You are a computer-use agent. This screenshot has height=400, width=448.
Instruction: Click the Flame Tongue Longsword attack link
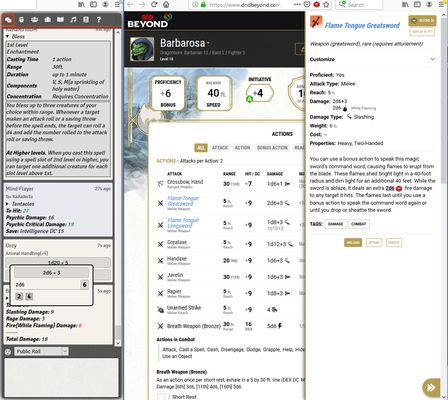pos(183,223)
